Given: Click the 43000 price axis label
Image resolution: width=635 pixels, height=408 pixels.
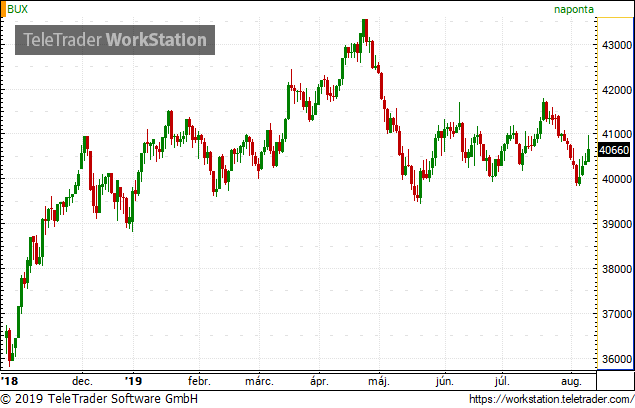Looking at the screenshot, I should 617,45.
